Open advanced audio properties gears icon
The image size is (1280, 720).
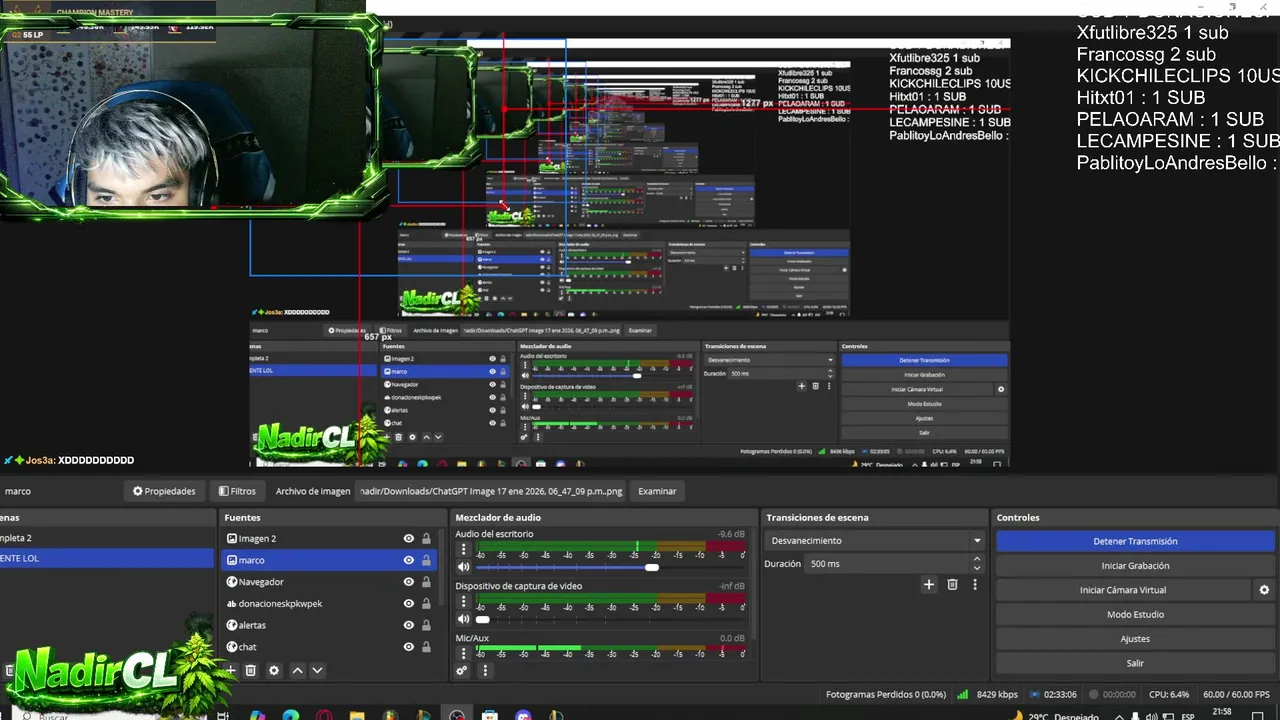tap(462, 670)
